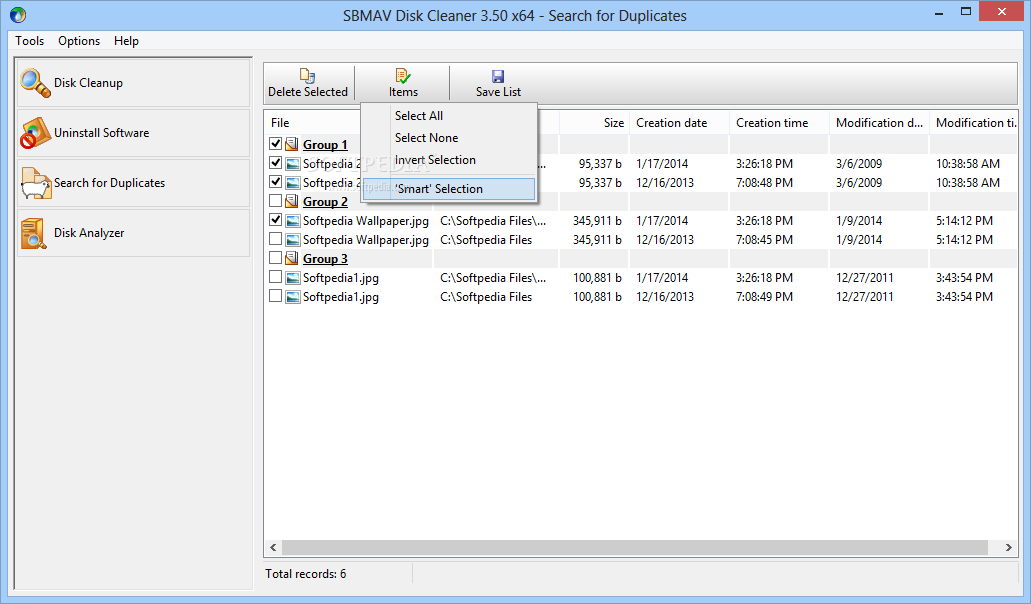Click the 12/27/2011 date in last row
Screen dimensions: 1031x604
click(865, 297)
